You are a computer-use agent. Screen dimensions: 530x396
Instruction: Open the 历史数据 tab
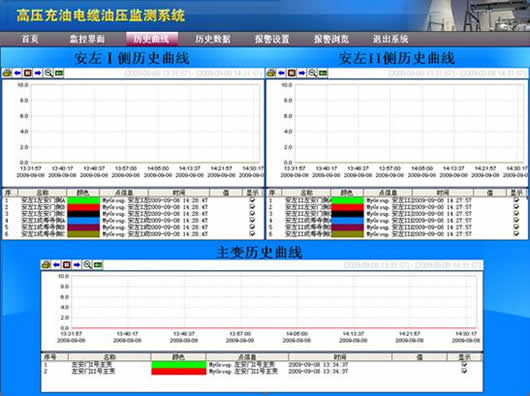[x=213, y=39]
